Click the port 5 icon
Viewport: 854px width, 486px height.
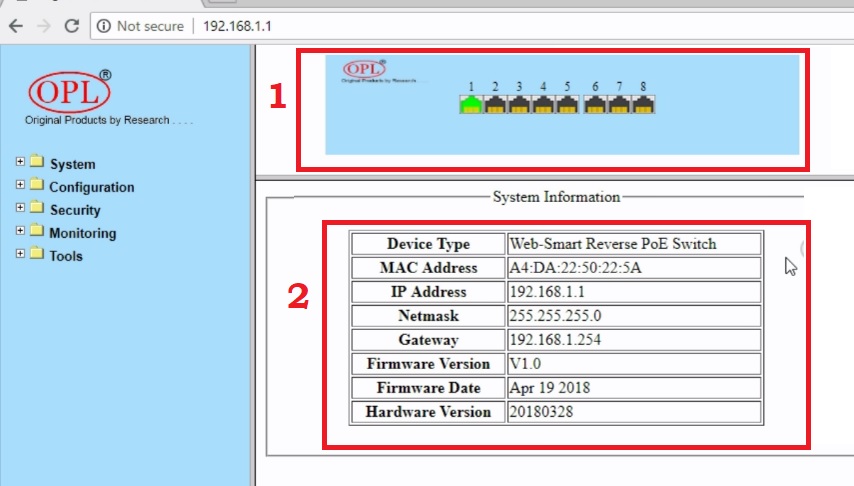click(567, 104)
